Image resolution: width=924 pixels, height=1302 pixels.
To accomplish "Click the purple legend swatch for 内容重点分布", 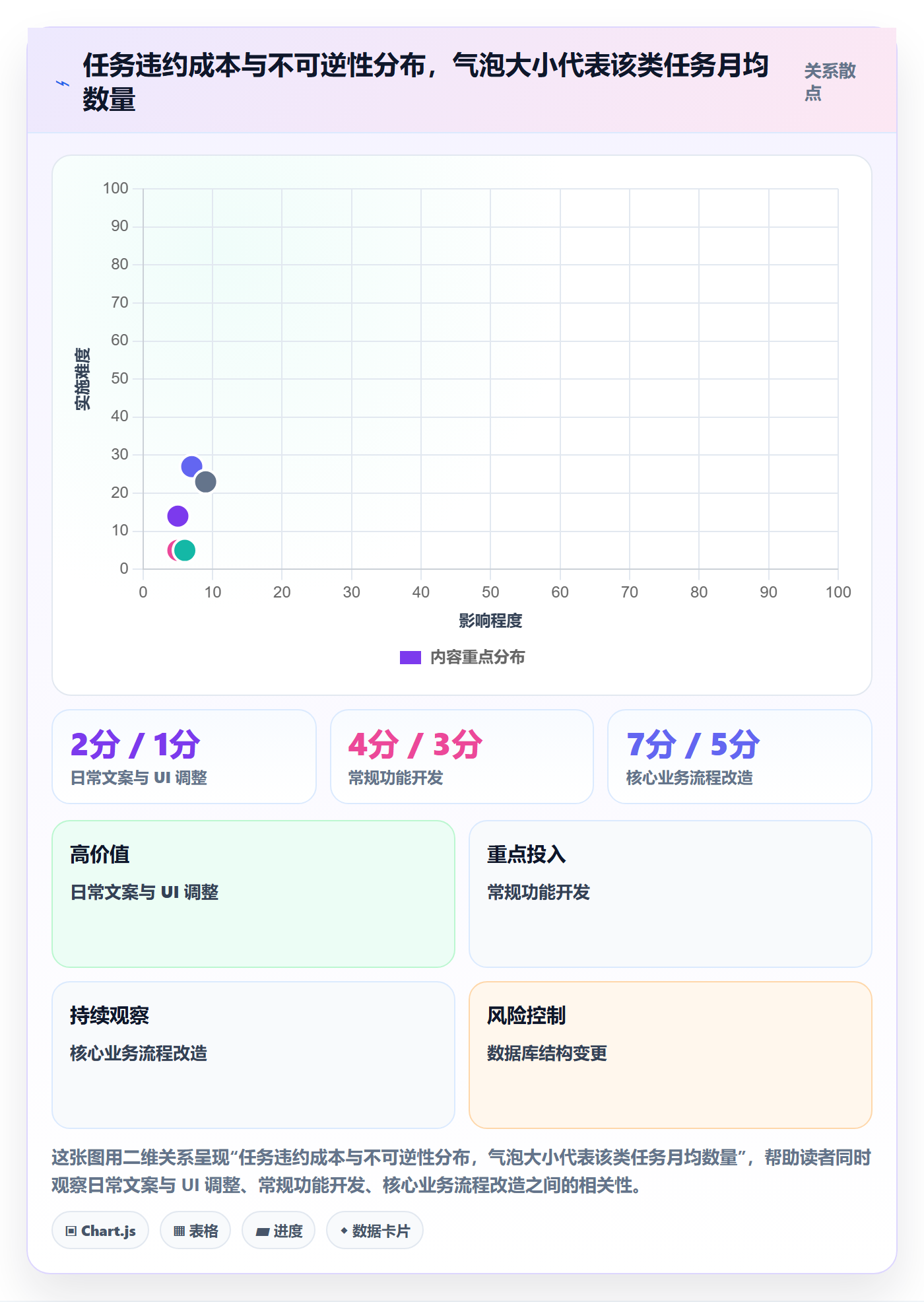I will (410, 658).
